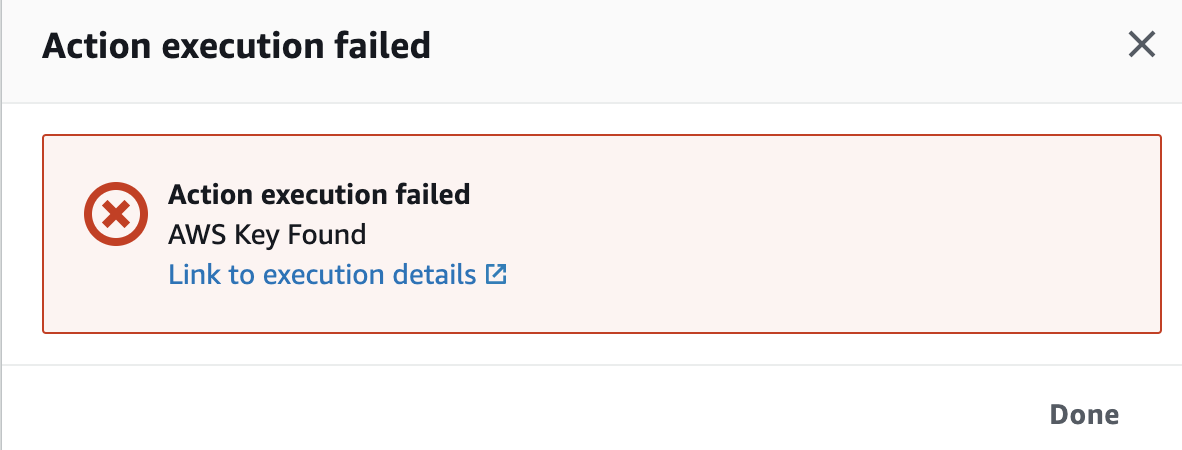Click the white X mark inside error icon

[x=115, y=215]
